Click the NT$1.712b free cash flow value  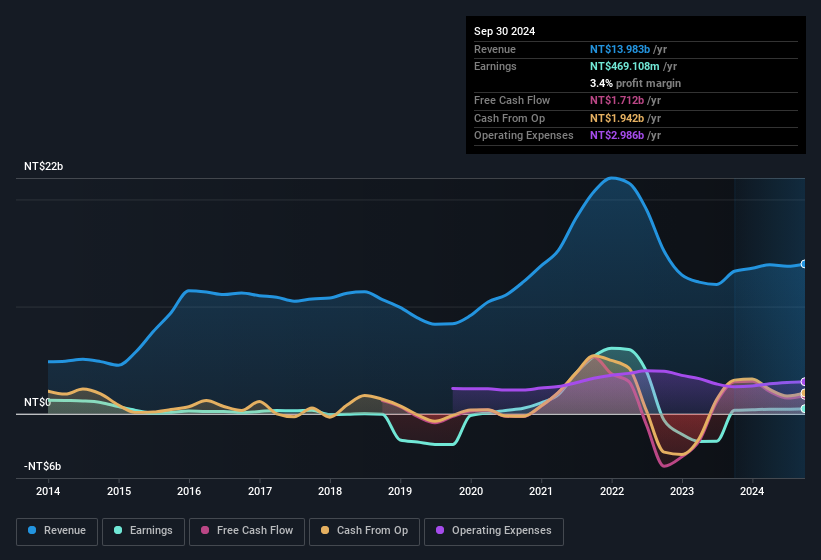point(617,100)
